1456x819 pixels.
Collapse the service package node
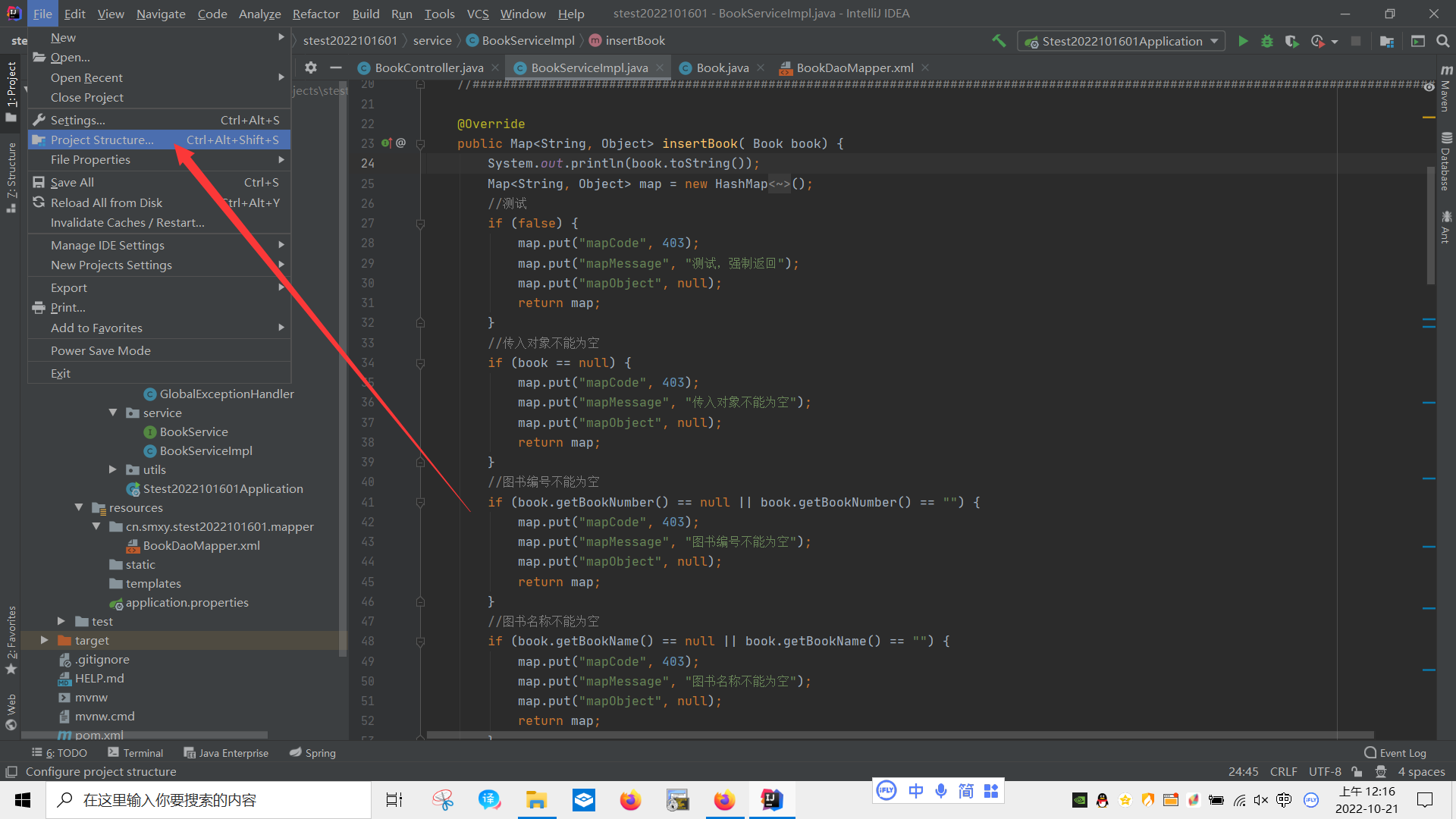tap(113, 413)
